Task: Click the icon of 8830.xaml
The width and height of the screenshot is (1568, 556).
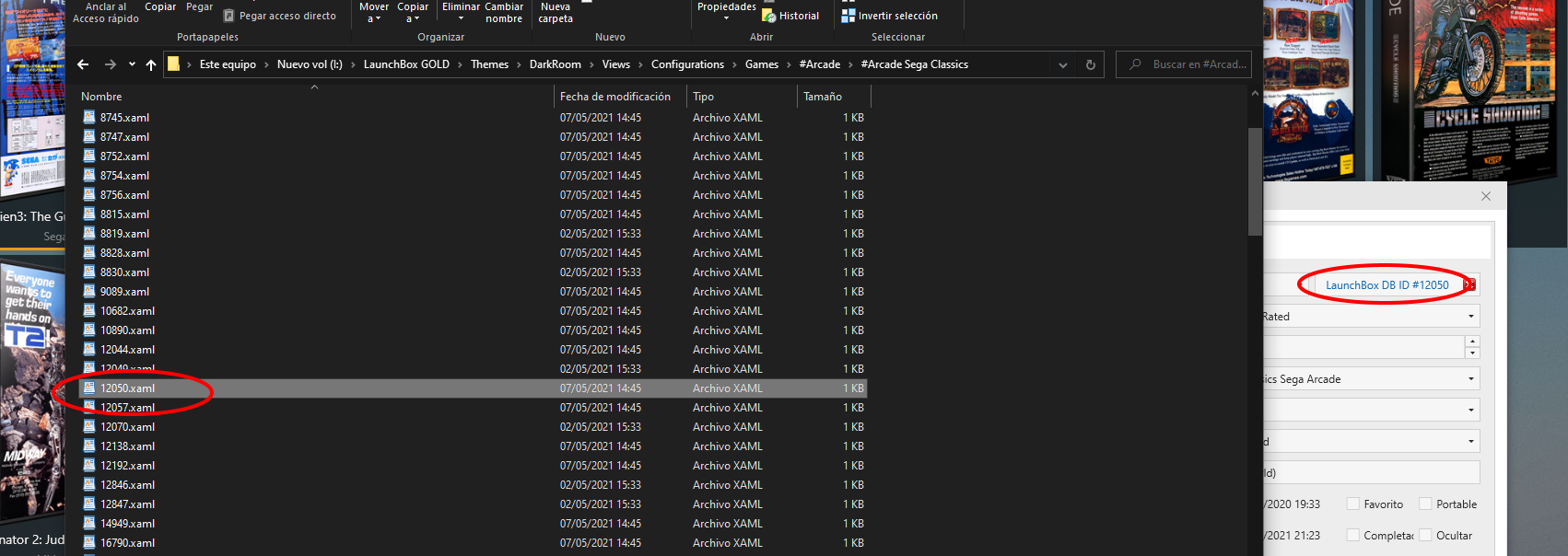Action: click(x=89, y=272)
